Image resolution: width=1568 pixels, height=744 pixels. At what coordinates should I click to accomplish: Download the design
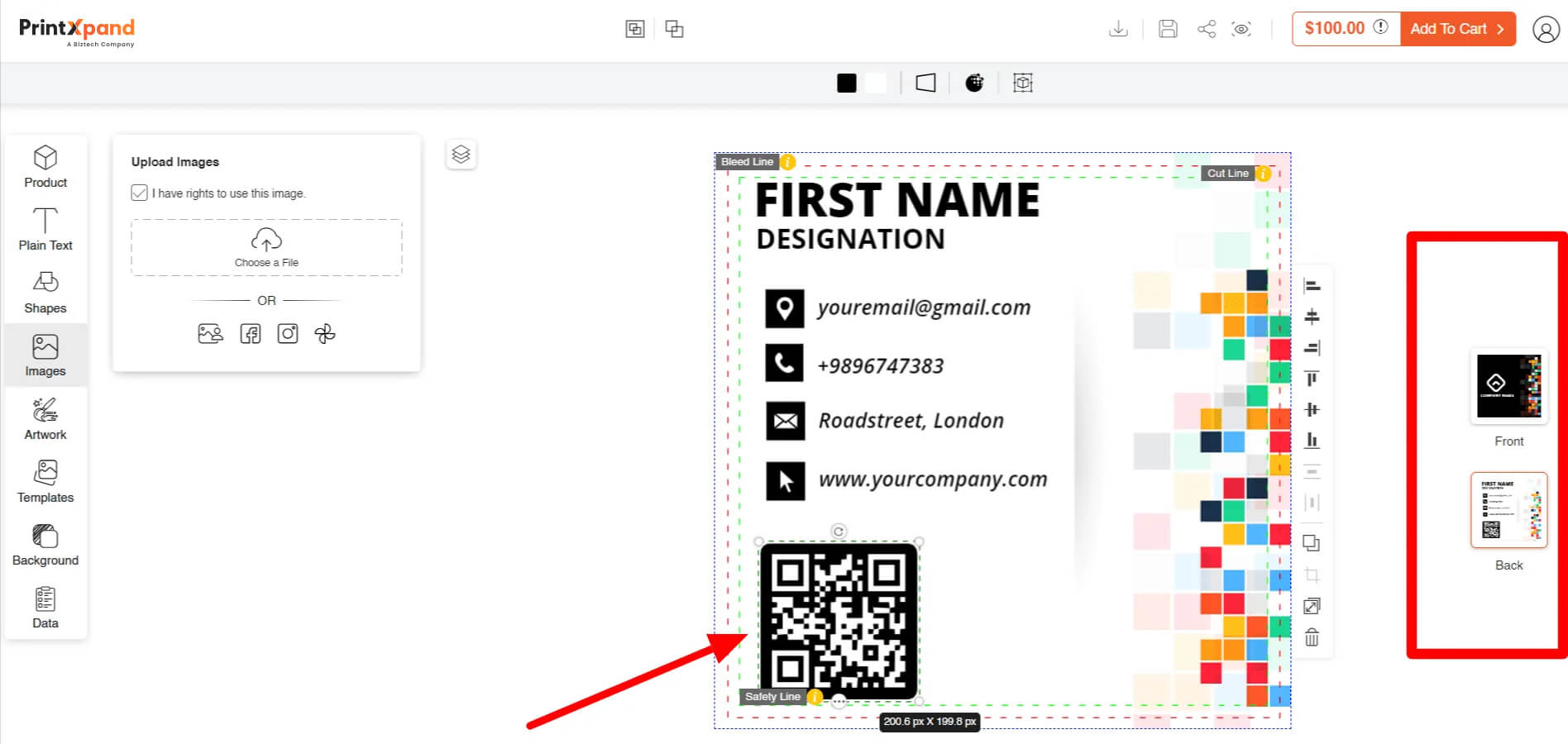1118,29
